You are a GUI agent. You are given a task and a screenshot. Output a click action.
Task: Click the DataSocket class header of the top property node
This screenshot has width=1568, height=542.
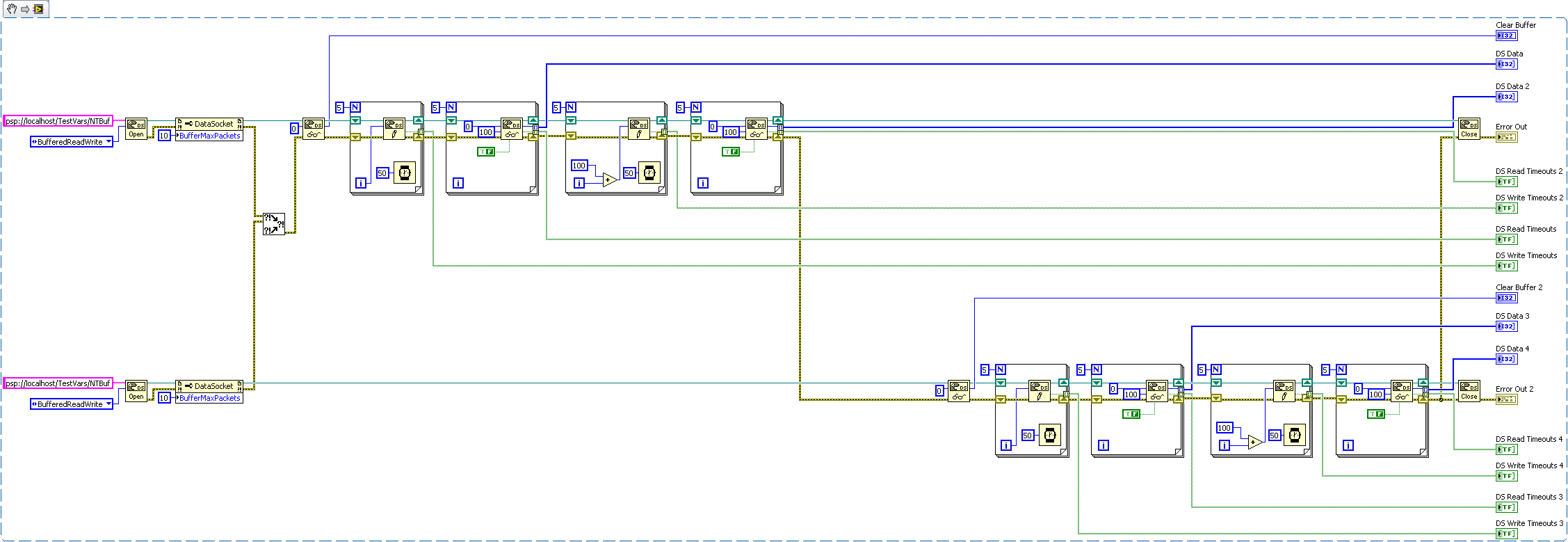209,124
